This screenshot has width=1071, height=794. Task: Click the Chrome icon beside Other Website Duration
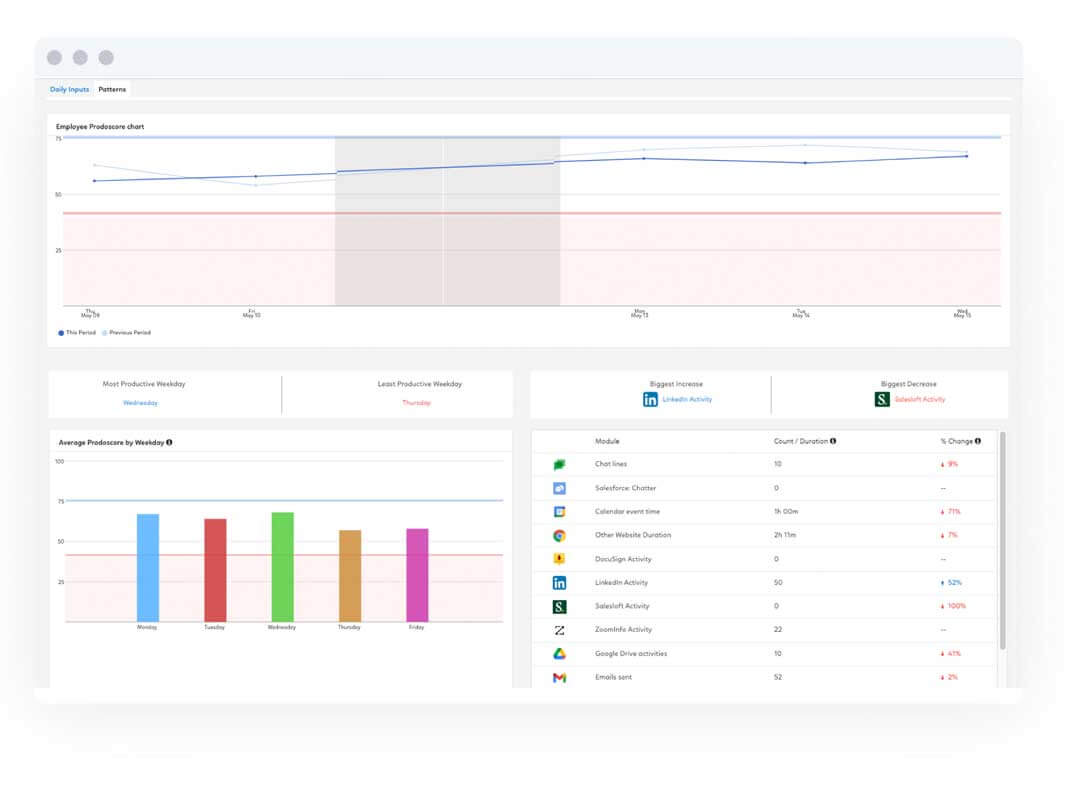pyautogui.click(x=560, y=535)
